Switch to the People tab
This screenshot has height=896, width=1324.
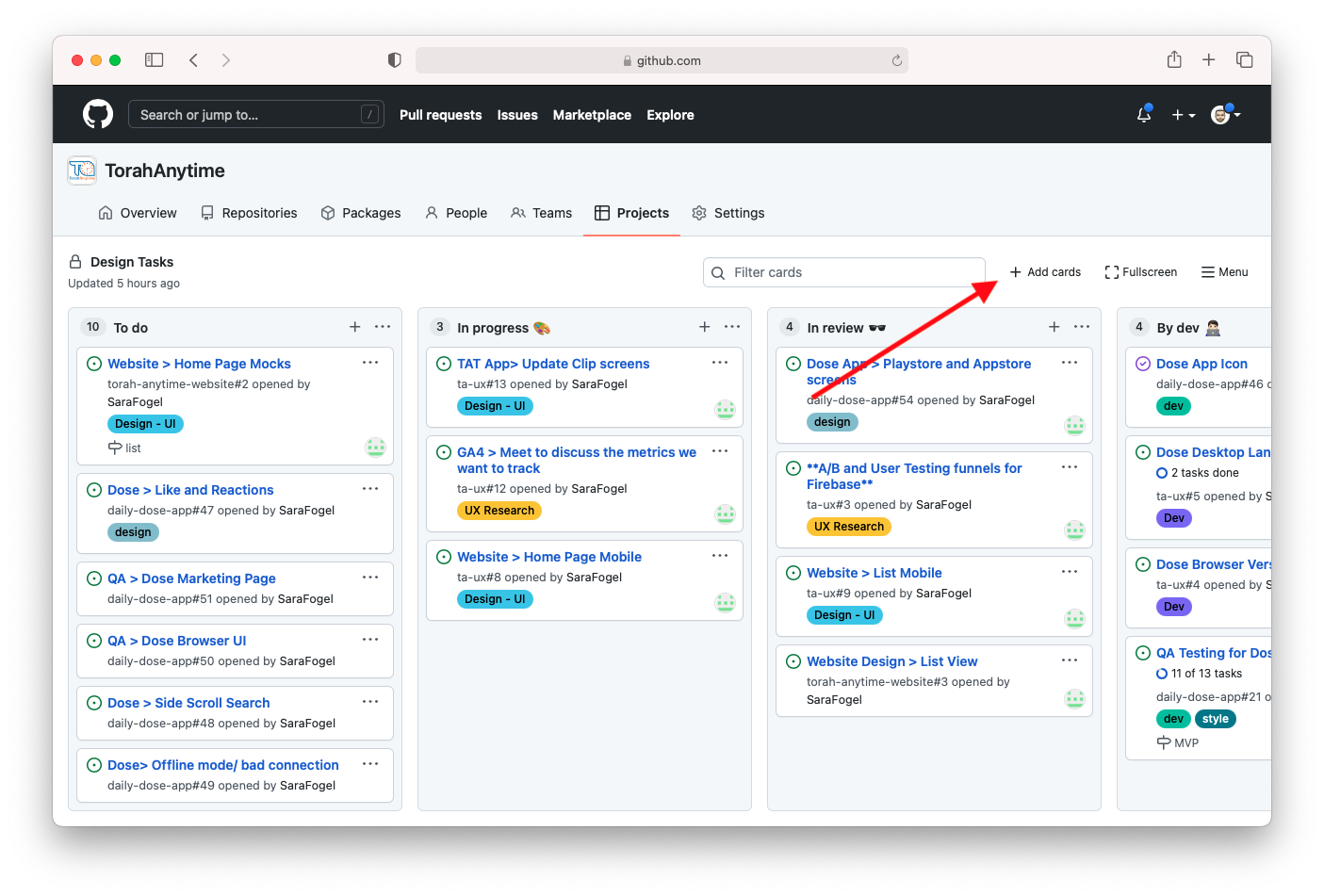pos(456,213)
